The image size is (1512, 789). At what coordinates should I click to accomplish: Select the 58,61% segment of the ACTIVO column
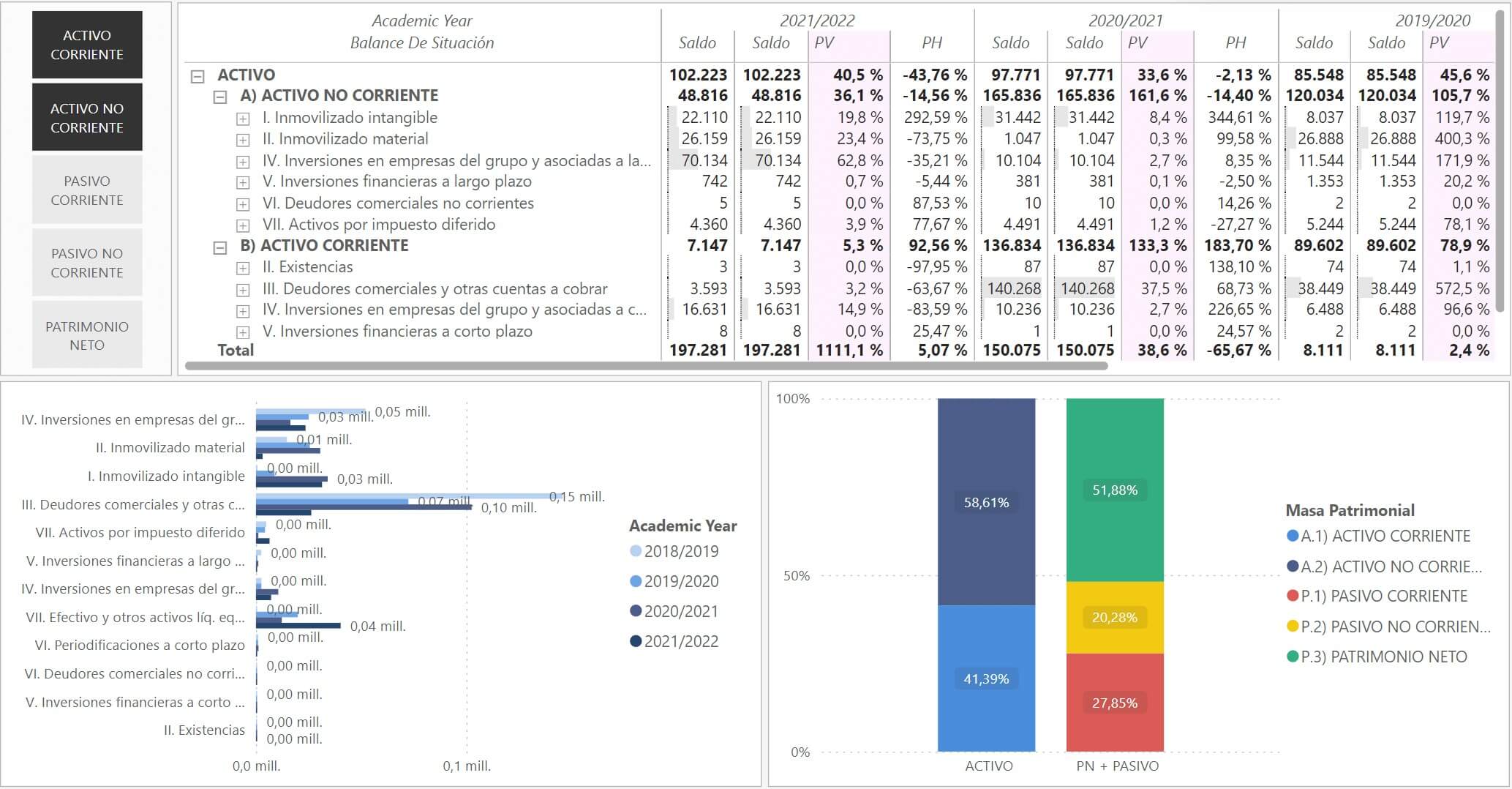[x=986, y=502]
